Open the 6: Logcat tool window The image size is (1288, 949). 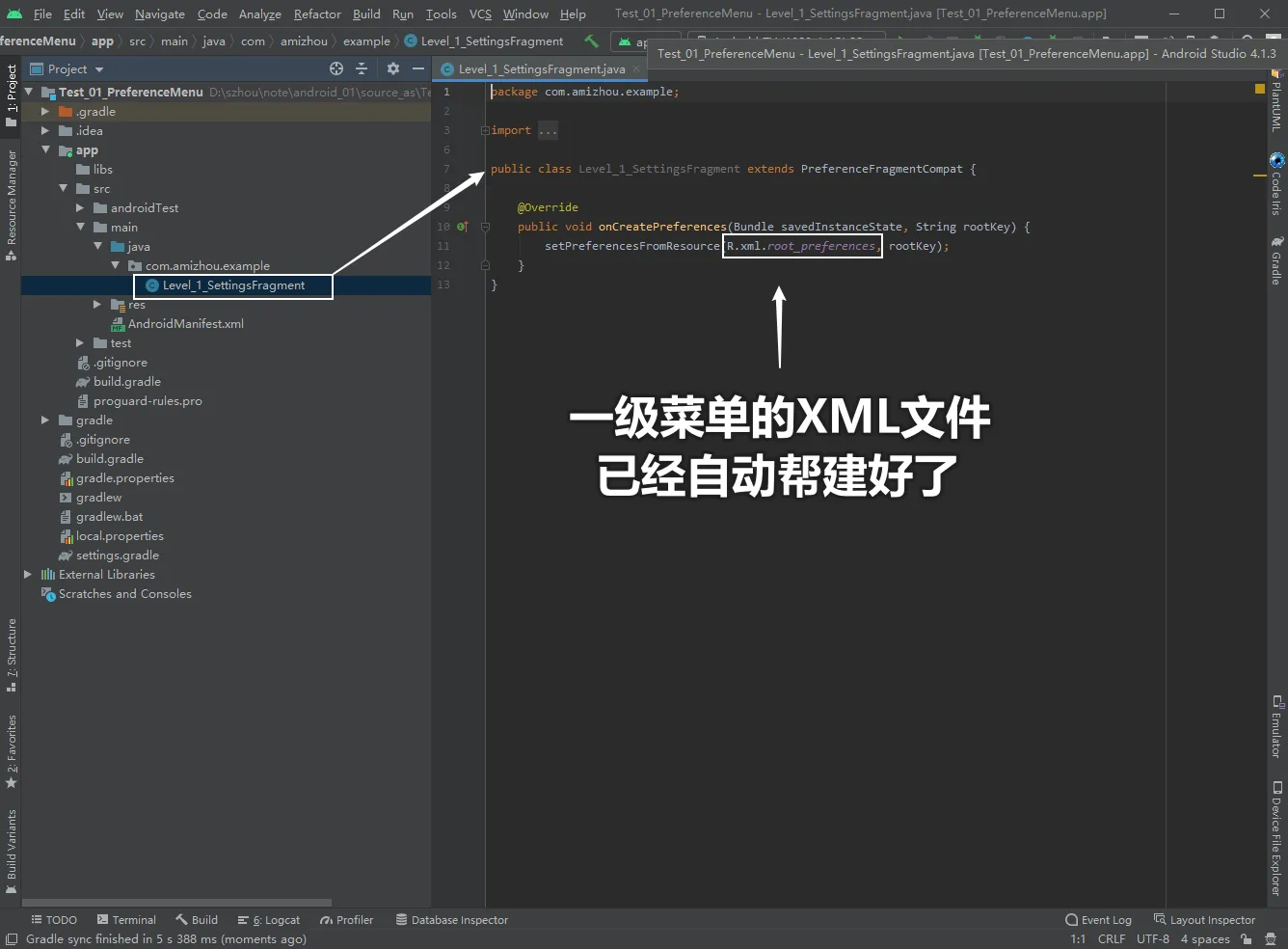coord(269,920)
